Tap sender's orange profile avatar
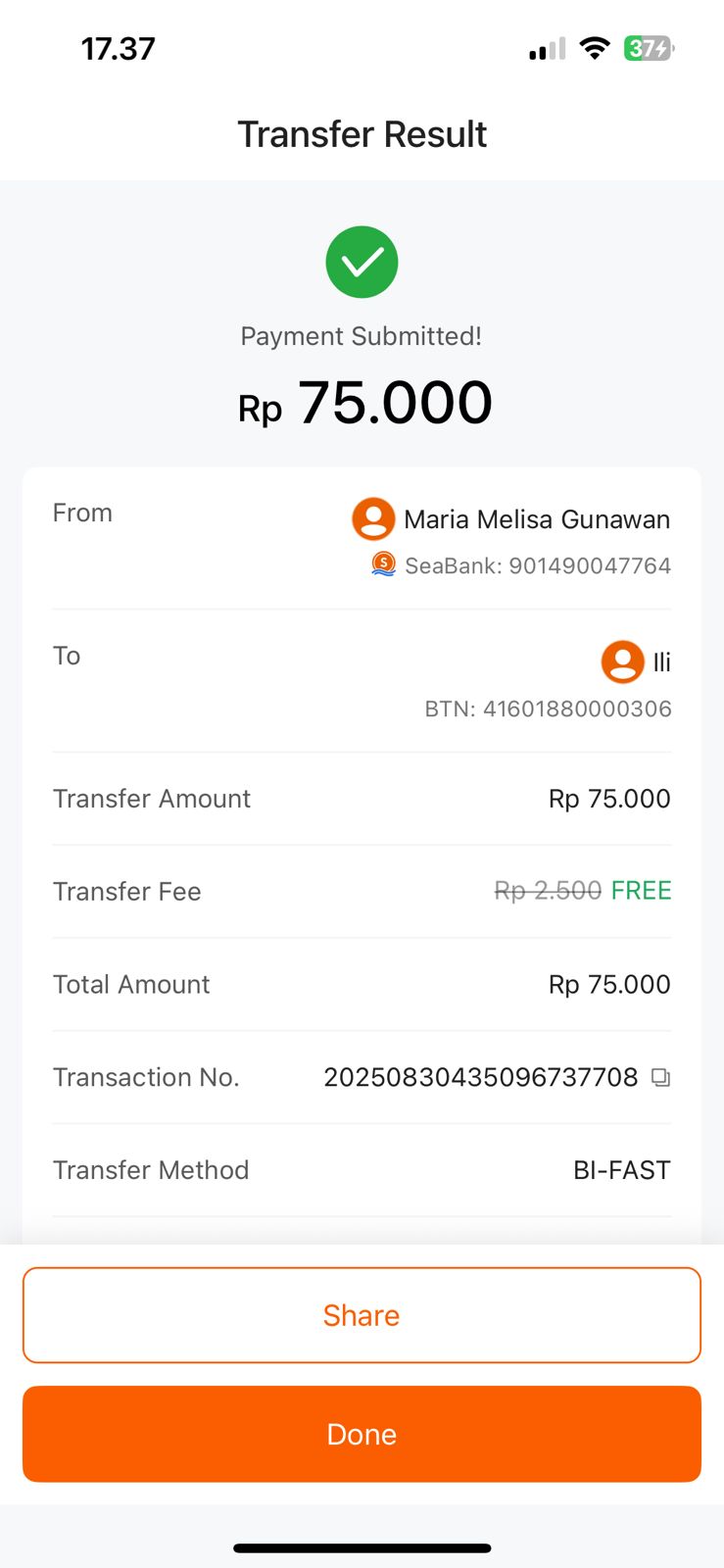The width and height of the screenshot is (724, 1568). (x=373, y=518)
